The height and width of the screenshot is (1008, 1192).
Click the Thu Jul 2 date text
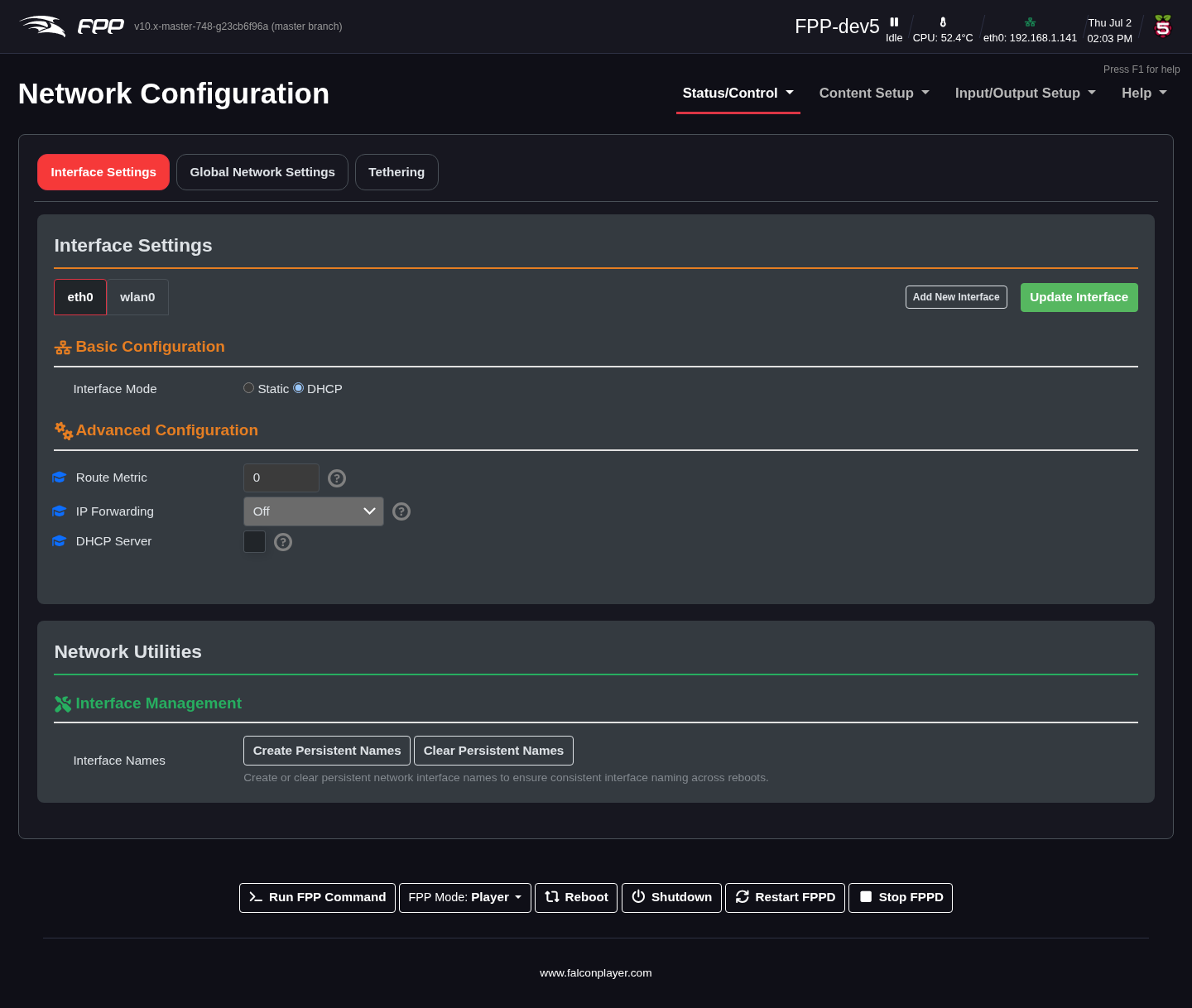point(1110,23)
